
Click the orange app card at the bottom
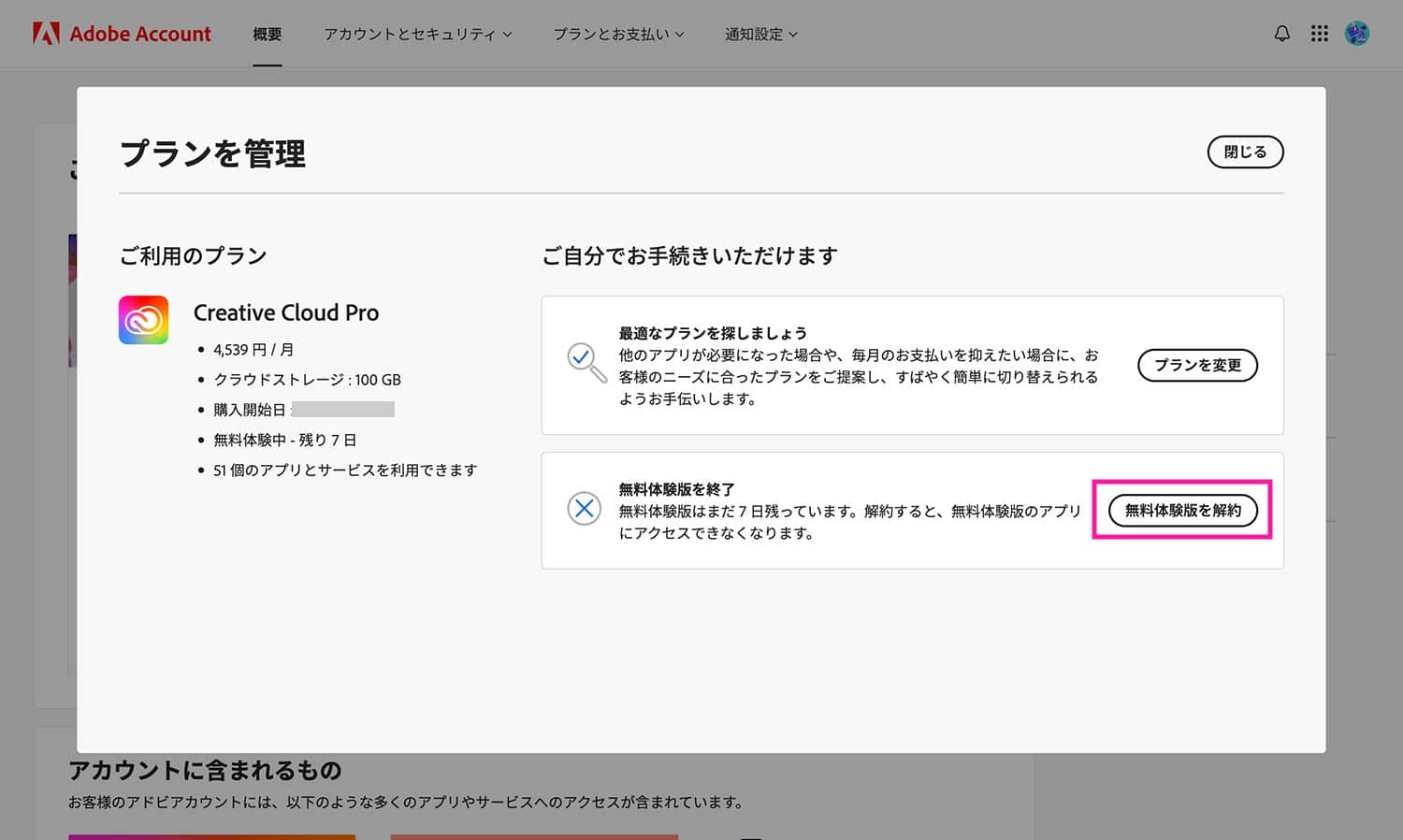pos(534,837)
